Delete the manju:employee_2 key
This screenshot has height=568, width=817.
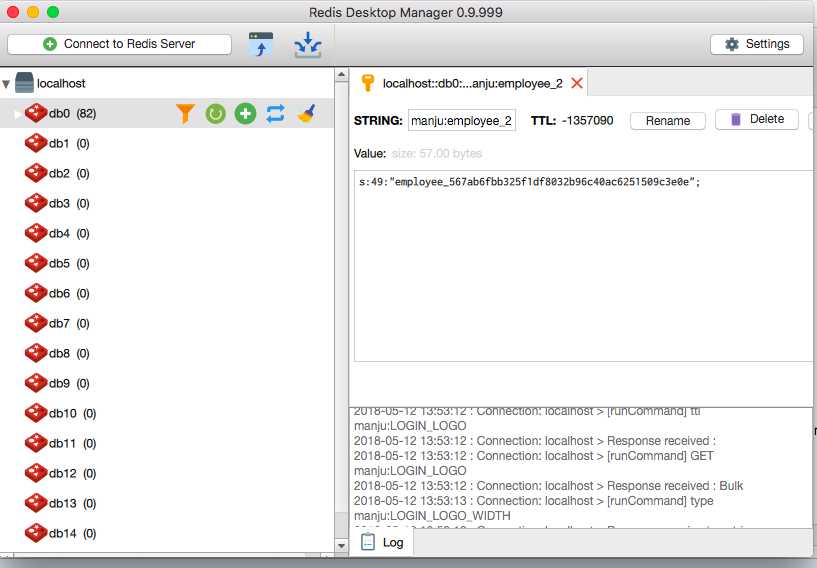point(757,119)
